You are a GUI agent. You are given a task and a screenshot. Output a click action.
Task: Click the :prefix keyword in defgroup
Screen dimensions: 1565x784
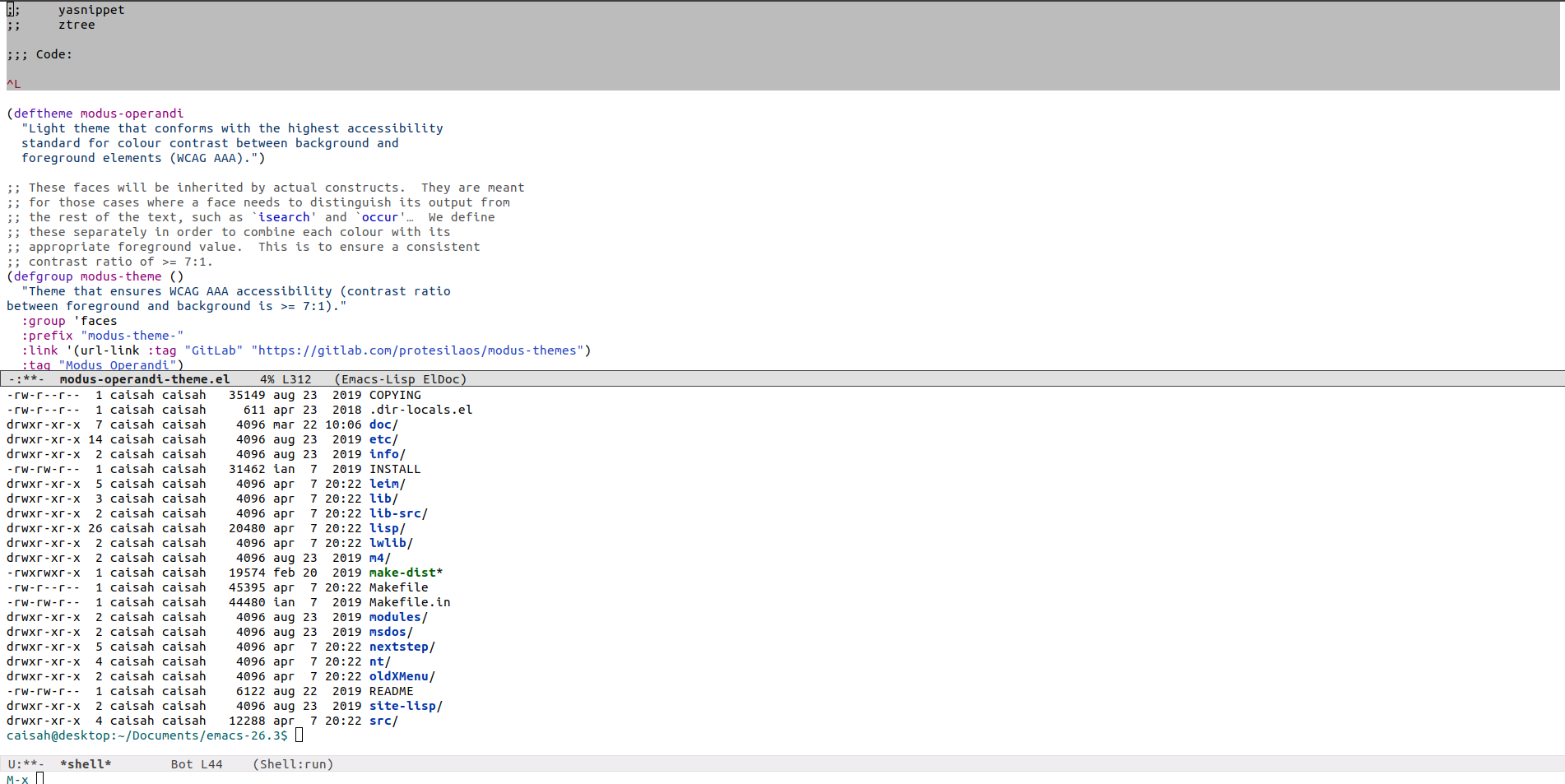point(47,336)
